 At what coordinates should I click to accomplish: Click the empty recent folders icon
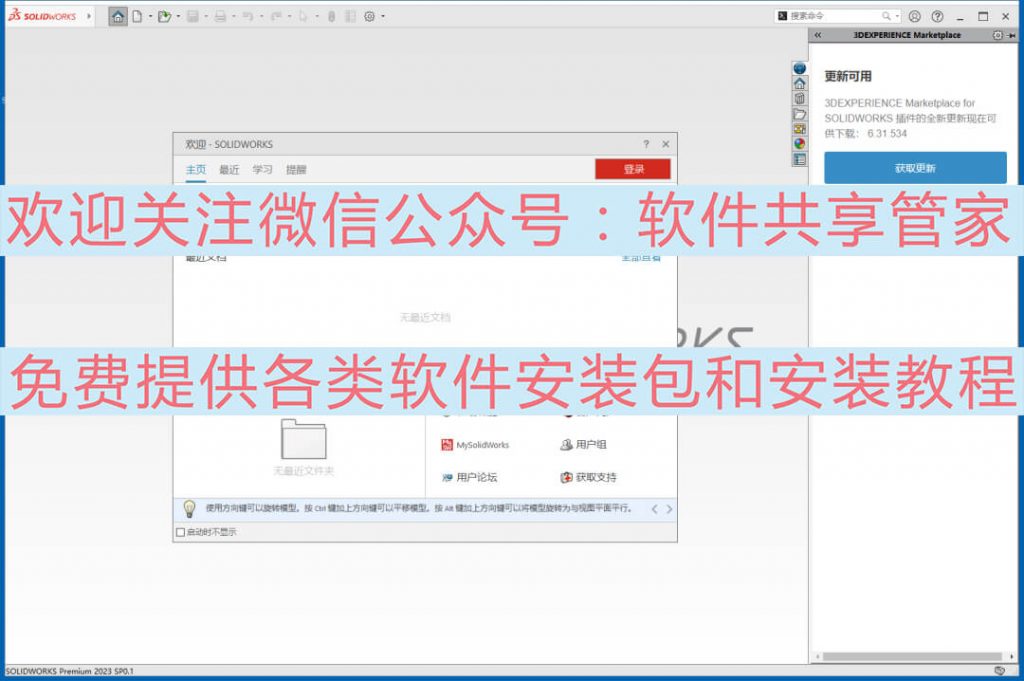pyautogui.click(x=304, y=439)
